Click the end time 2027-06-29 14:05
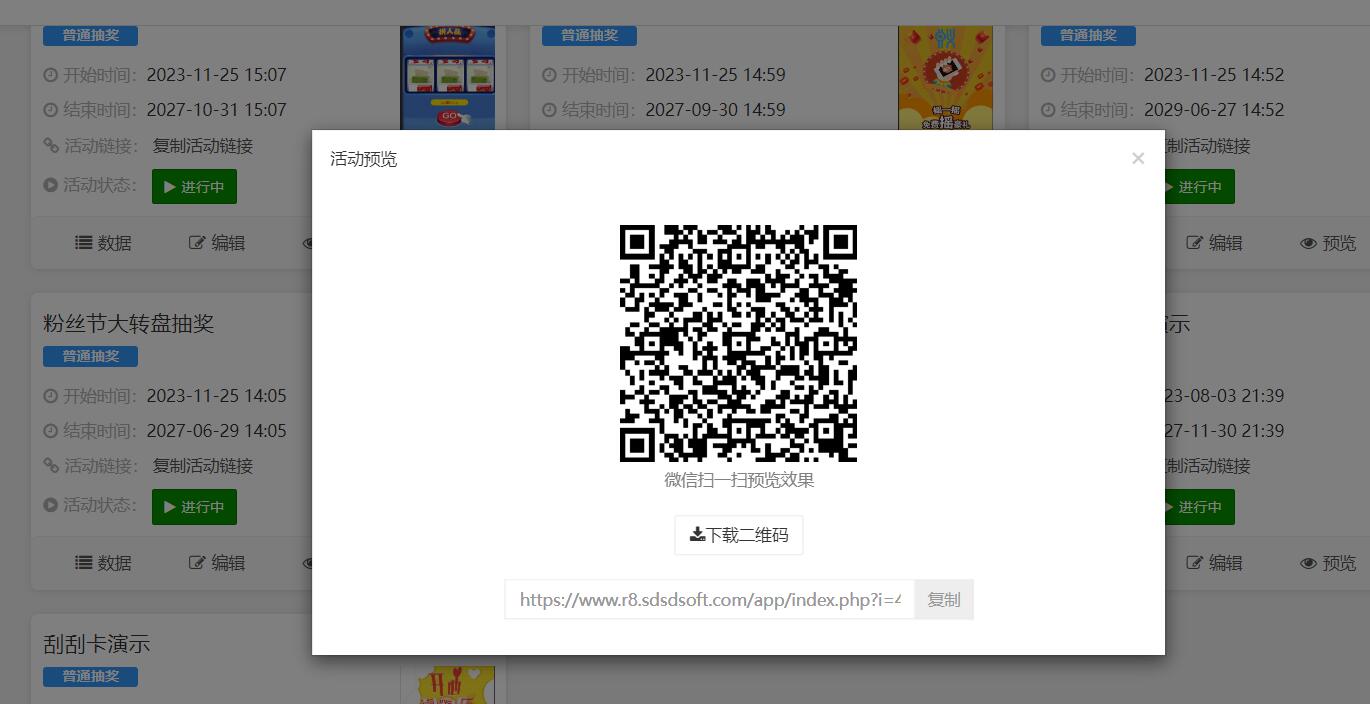1370x704 pixels. pyautogui.click(x=217, y=431)
